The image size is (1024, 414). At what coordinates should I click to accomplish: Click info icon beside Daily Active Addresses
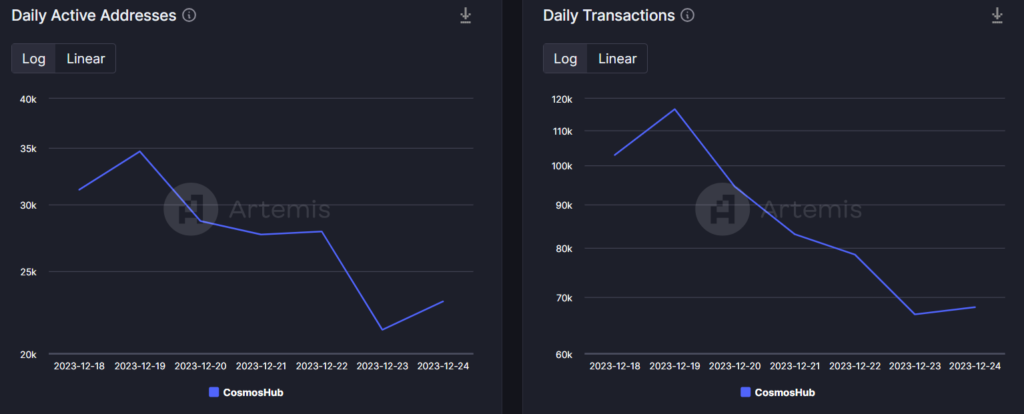190,16
